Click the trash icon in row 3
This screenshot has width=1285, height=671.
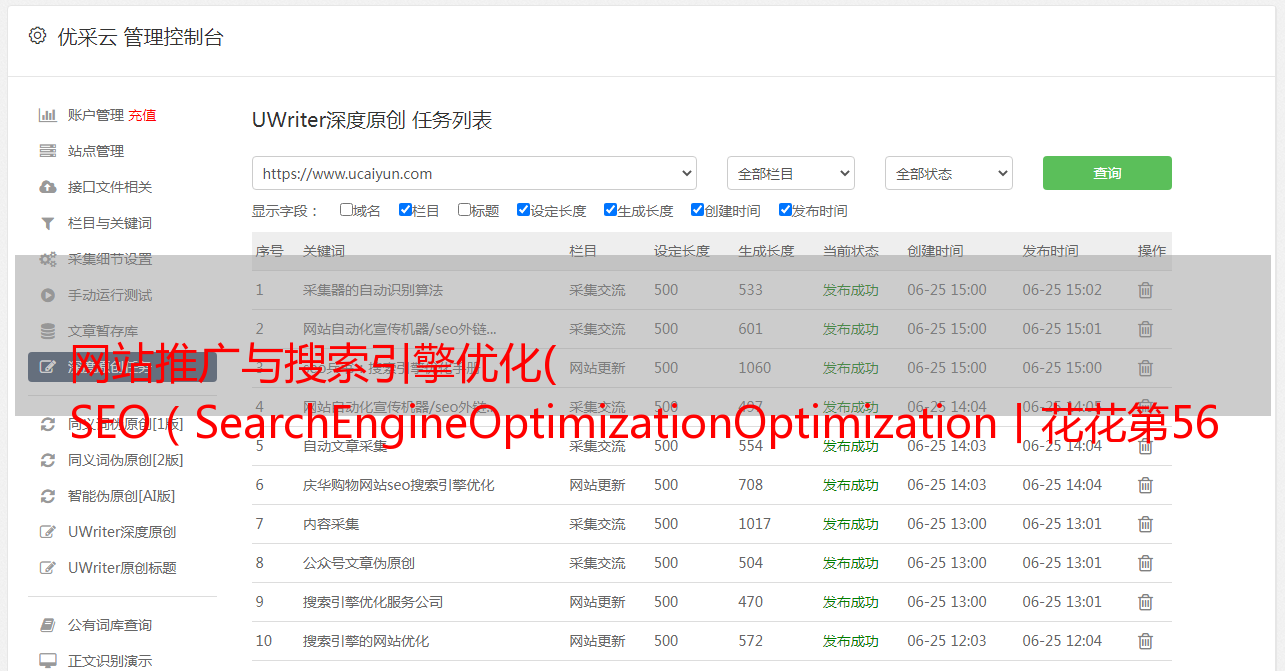(x=1146, y=368)
